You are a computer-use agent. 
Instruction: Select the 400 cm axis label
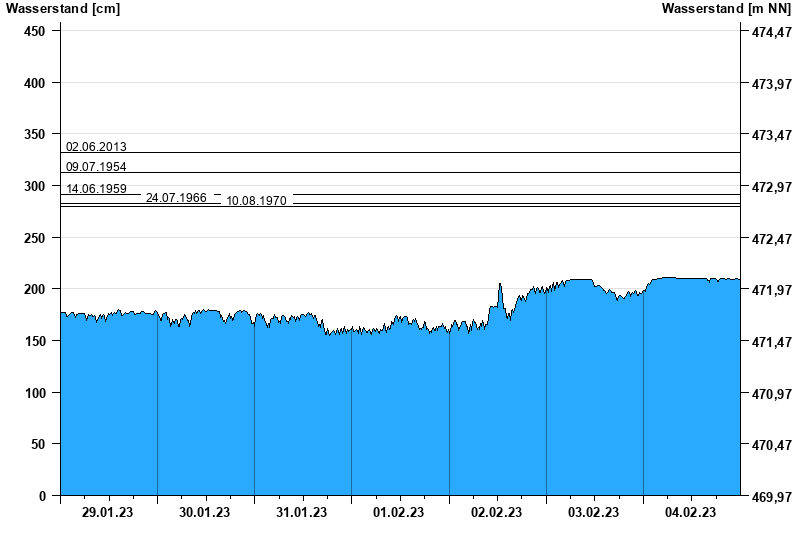click(35, 83)
